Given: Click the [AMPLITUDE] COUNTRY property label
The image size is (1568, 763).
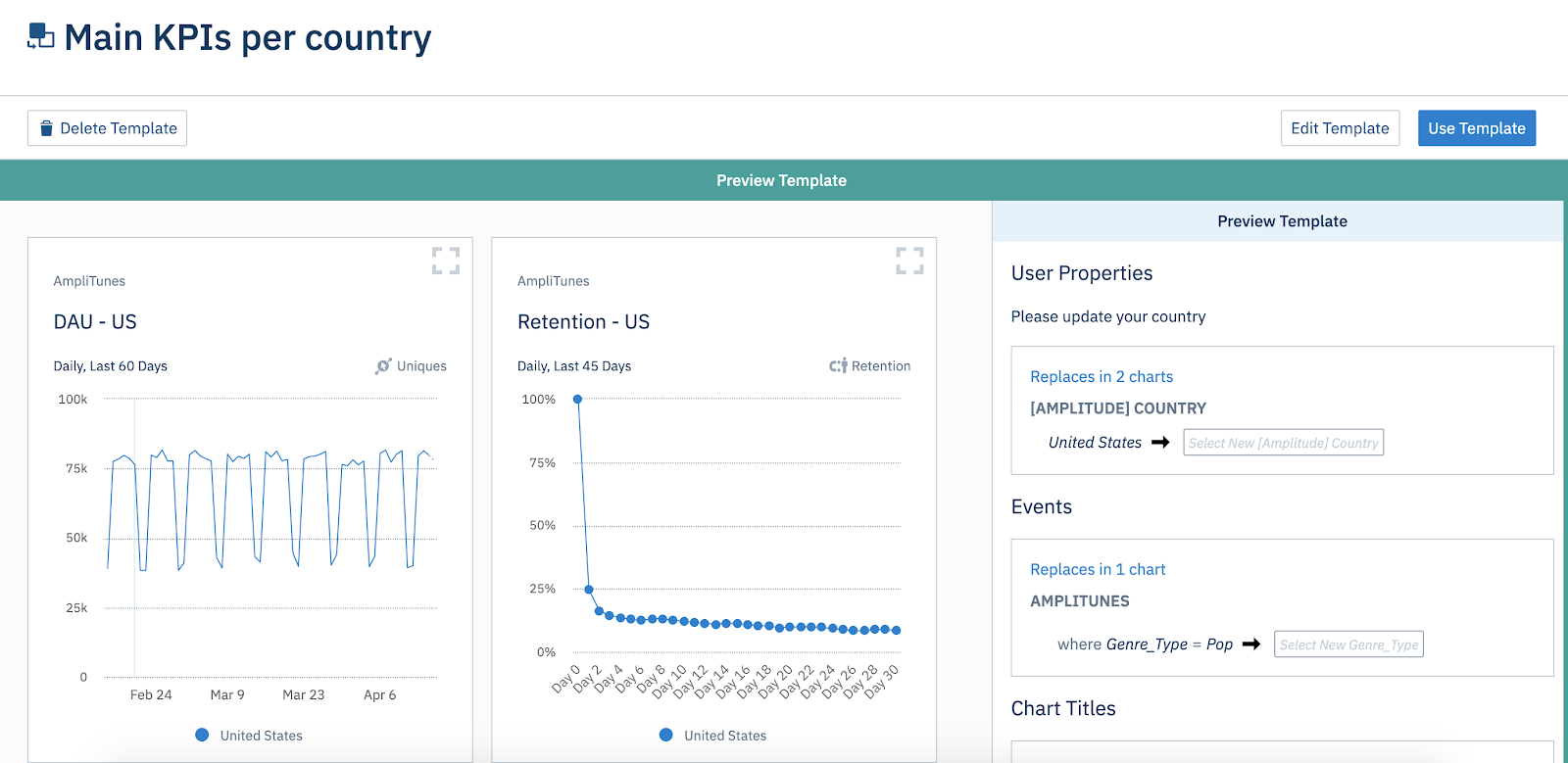Looking at the screenshot, I should (x=1118, y=408).
